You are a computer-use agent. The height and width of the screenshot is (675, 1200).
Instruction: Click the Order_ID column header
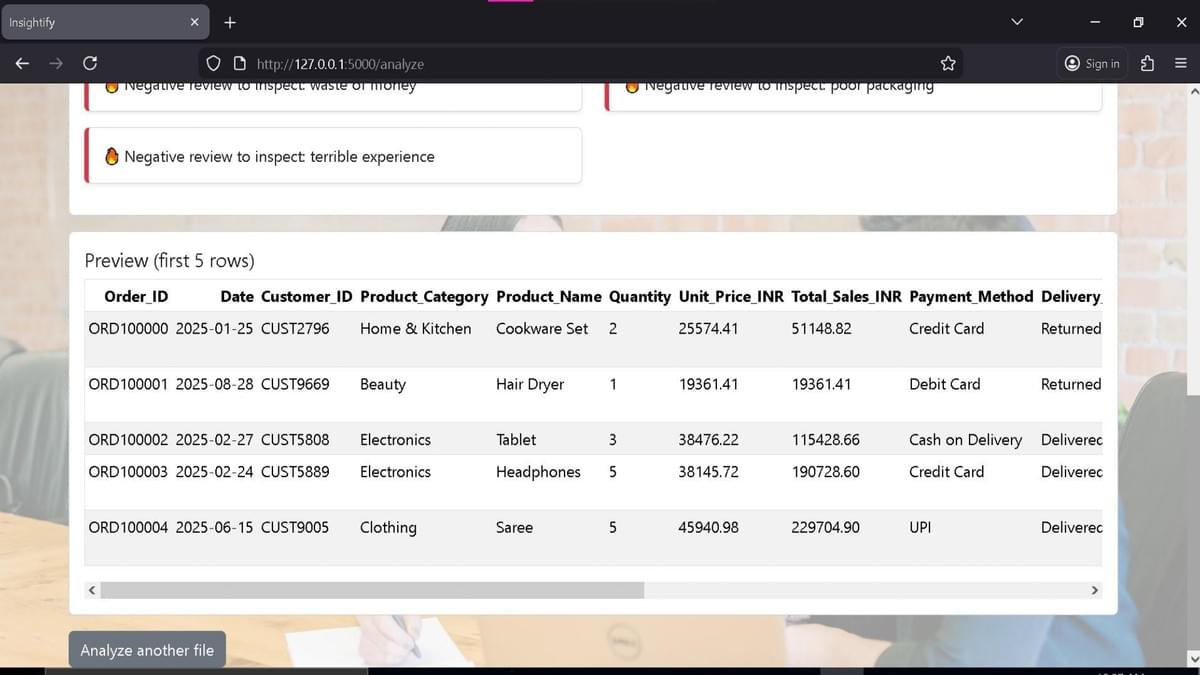pos(136,296)
